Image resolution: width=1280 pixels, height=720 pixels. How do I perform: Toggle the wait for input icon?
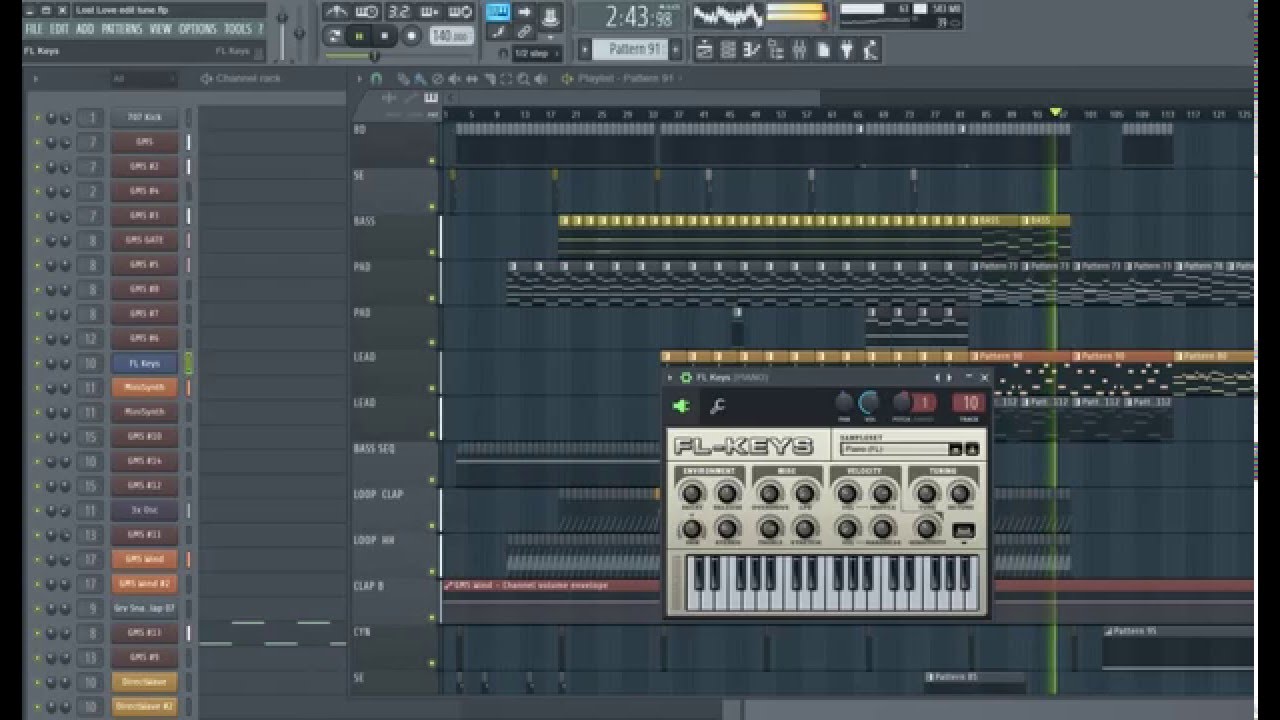click(367, 12)
